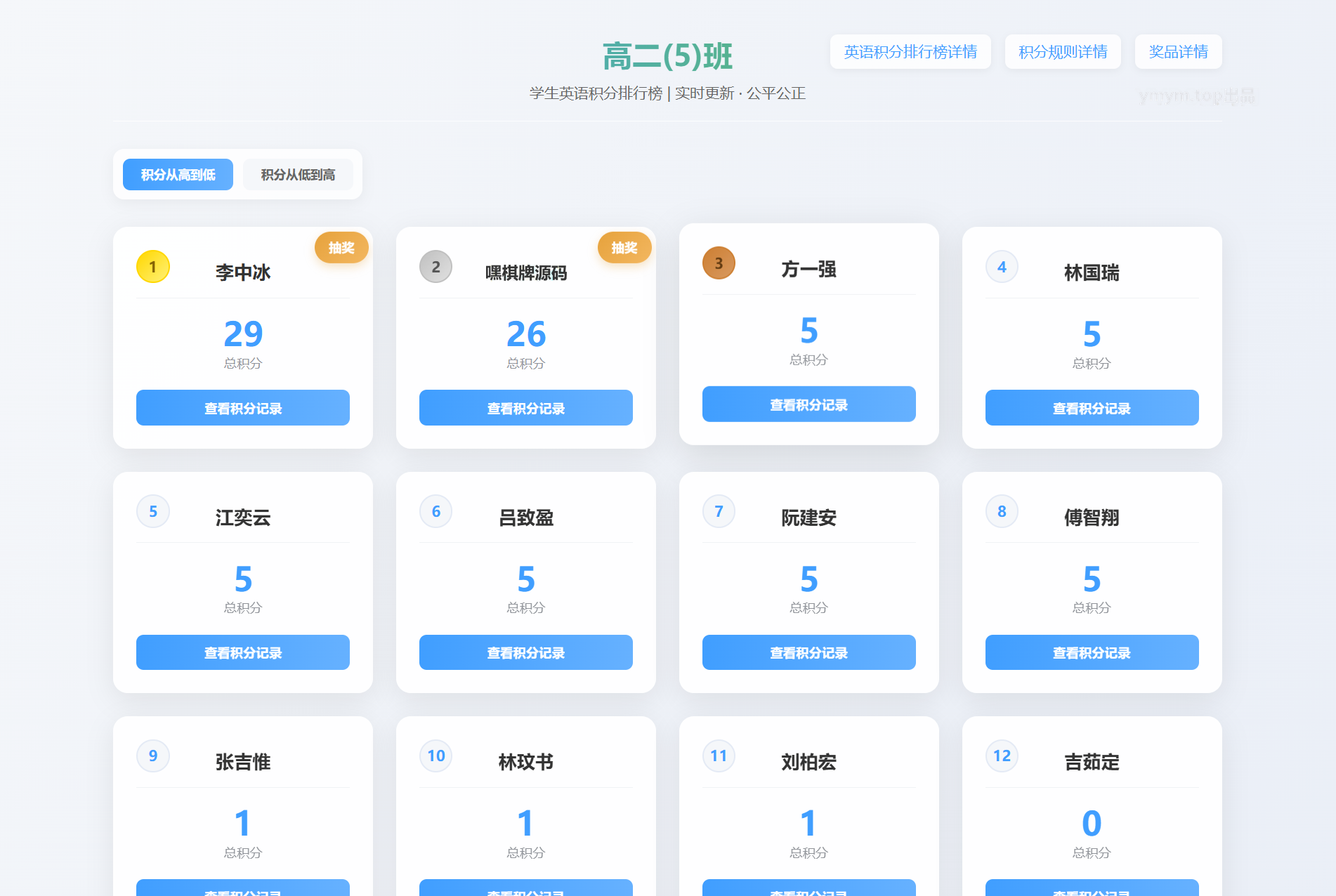View 查看积分记录 for 傅智翔
This screenshot has width=1336, height=896.
1092,652
